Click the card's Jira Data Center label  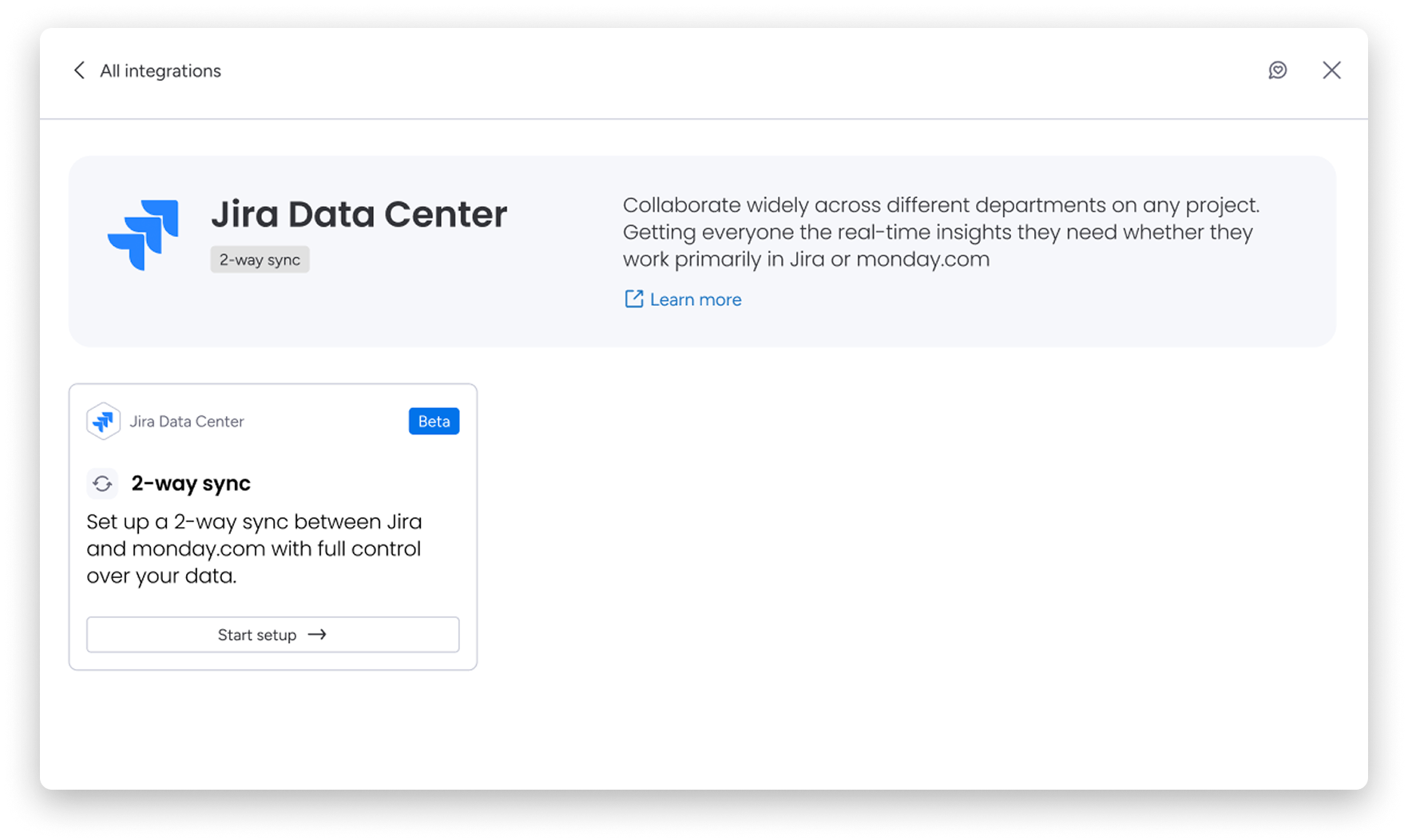click(x=187, y=422)
